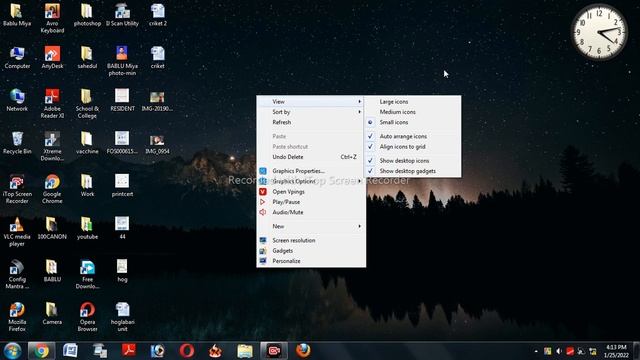Select the Recycle Bin icon
Viewport: 640px width, 360px height.
pyautogui.click(x=17, y=143)
